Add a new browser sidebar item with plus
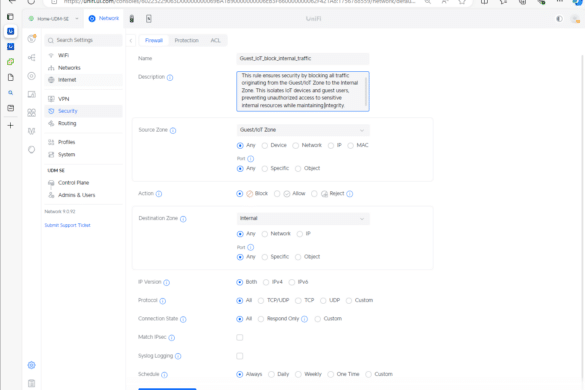Viewport: 585px width, 390px height. coord(10,125)
